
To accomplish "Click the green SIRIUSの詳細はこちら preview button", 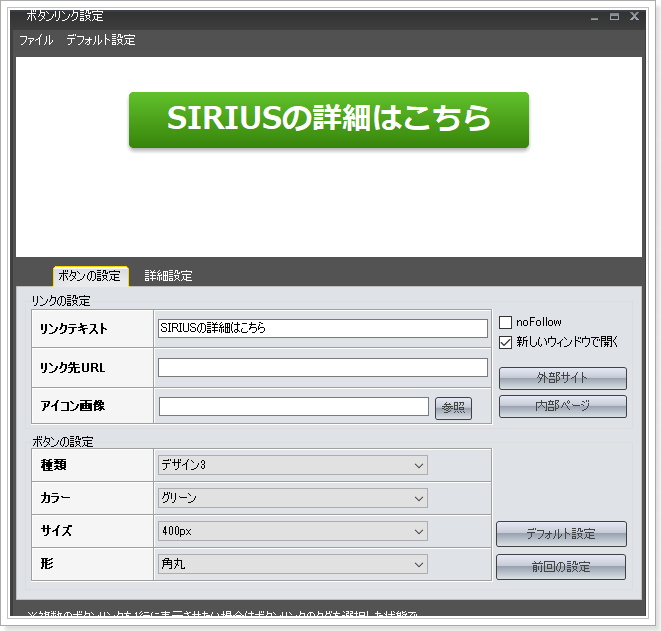I will point(329,120).
